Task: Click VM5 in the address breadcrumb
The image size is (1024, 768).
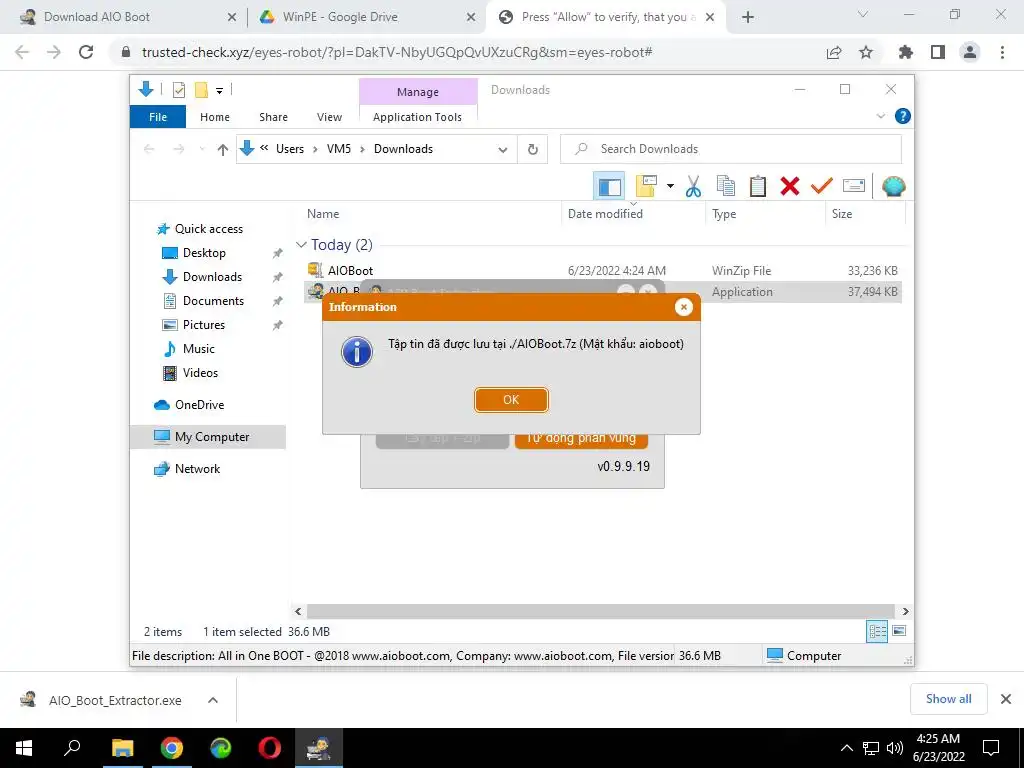Action: pyautogui.click(x=338, y=149)
